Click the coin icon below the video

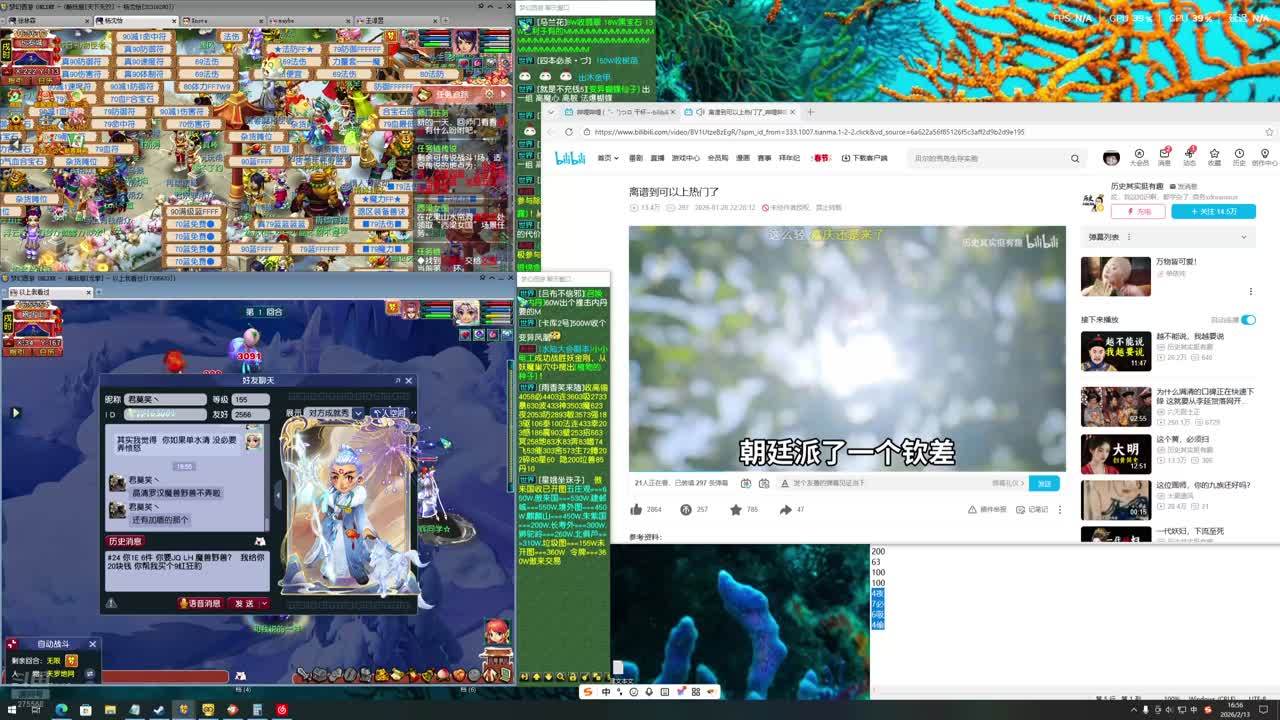(x=686, y=509)
